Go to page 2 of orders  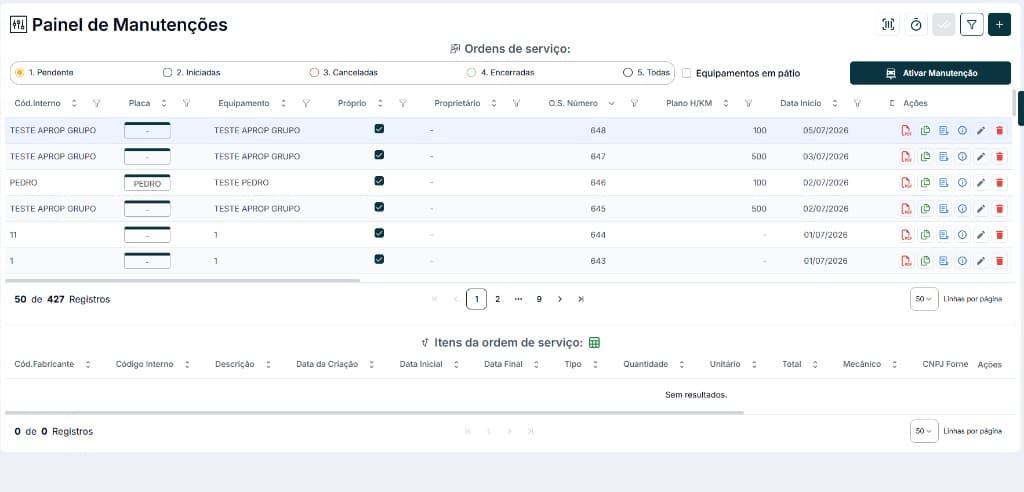coord(497,299)
